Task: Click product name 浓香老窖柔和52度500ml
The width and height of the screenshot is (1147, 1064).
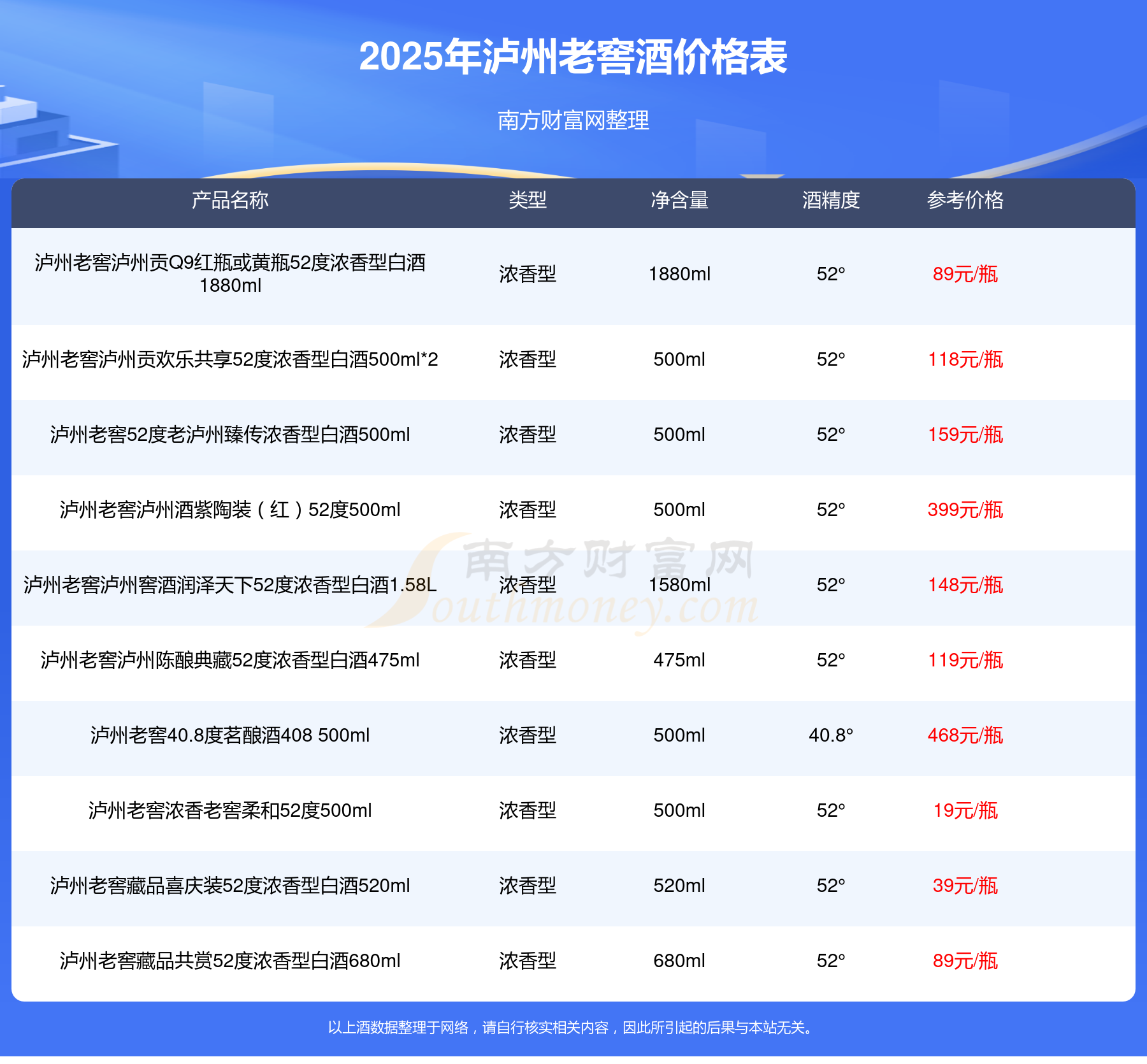Action: [x=230, y=810]
